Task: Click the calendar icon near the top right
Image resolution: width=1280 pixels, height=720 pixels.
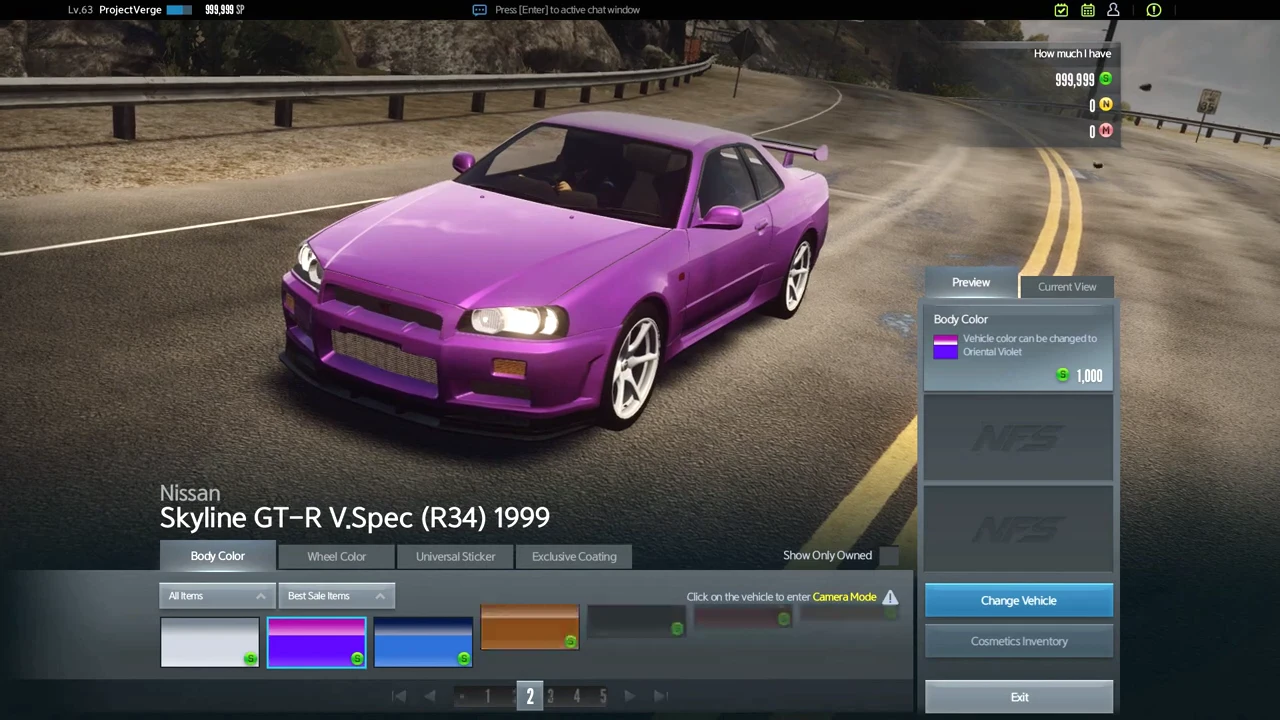Action: pyautogui.click(x=1088, y=10)
